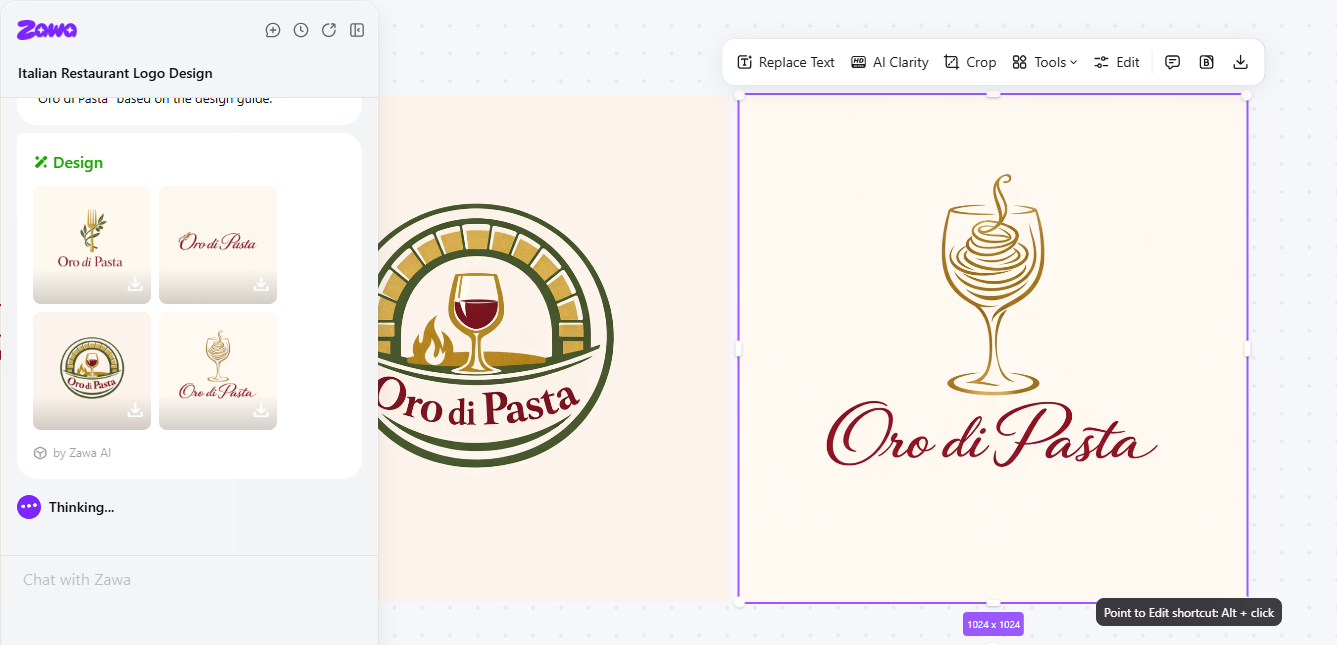Open comments on the logo canvas
Screen dimensions: 1337x645
pos(1172,61)
